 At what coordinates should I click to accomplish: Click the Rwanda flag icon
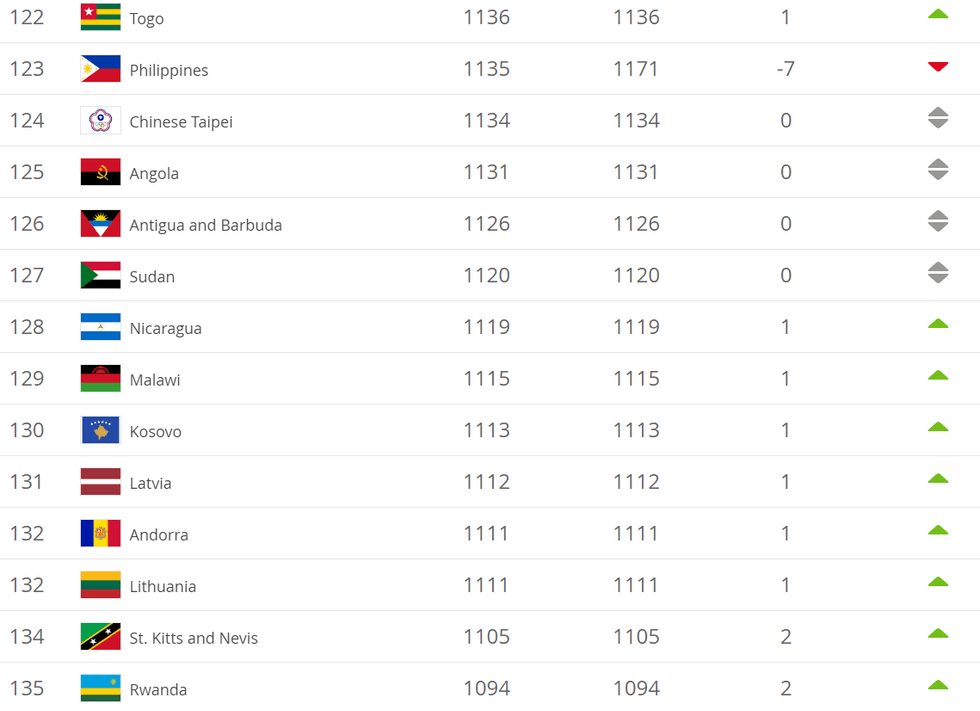pos(100,688)
